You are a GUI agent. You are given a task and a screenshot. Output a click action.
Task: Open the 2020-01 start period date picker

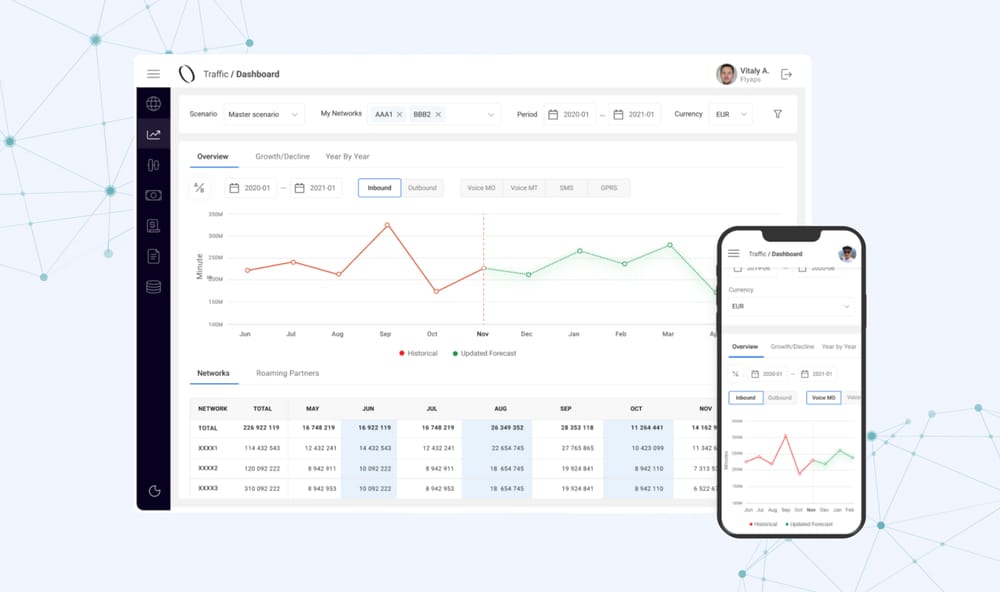[x=567, y=114]
